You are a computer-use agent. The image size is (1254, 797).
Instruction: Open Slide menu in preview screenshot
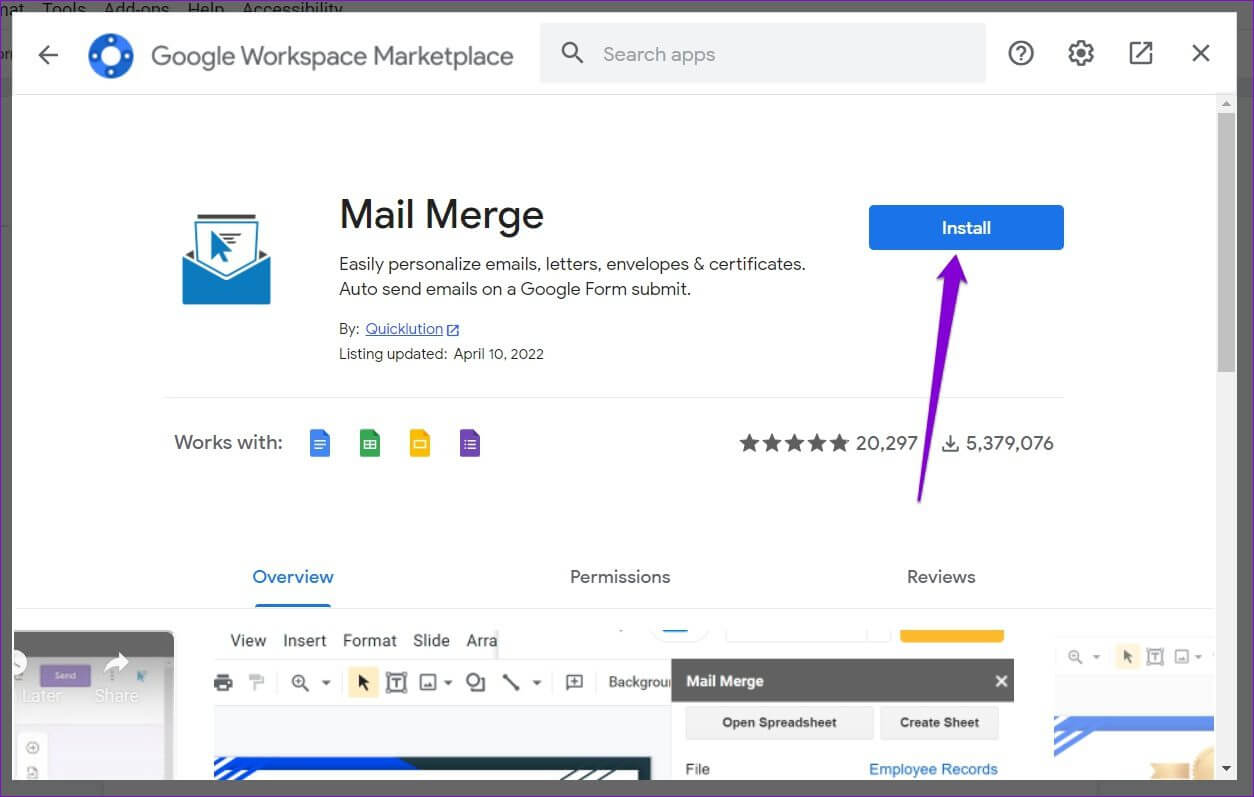click(x=432, y=641)
